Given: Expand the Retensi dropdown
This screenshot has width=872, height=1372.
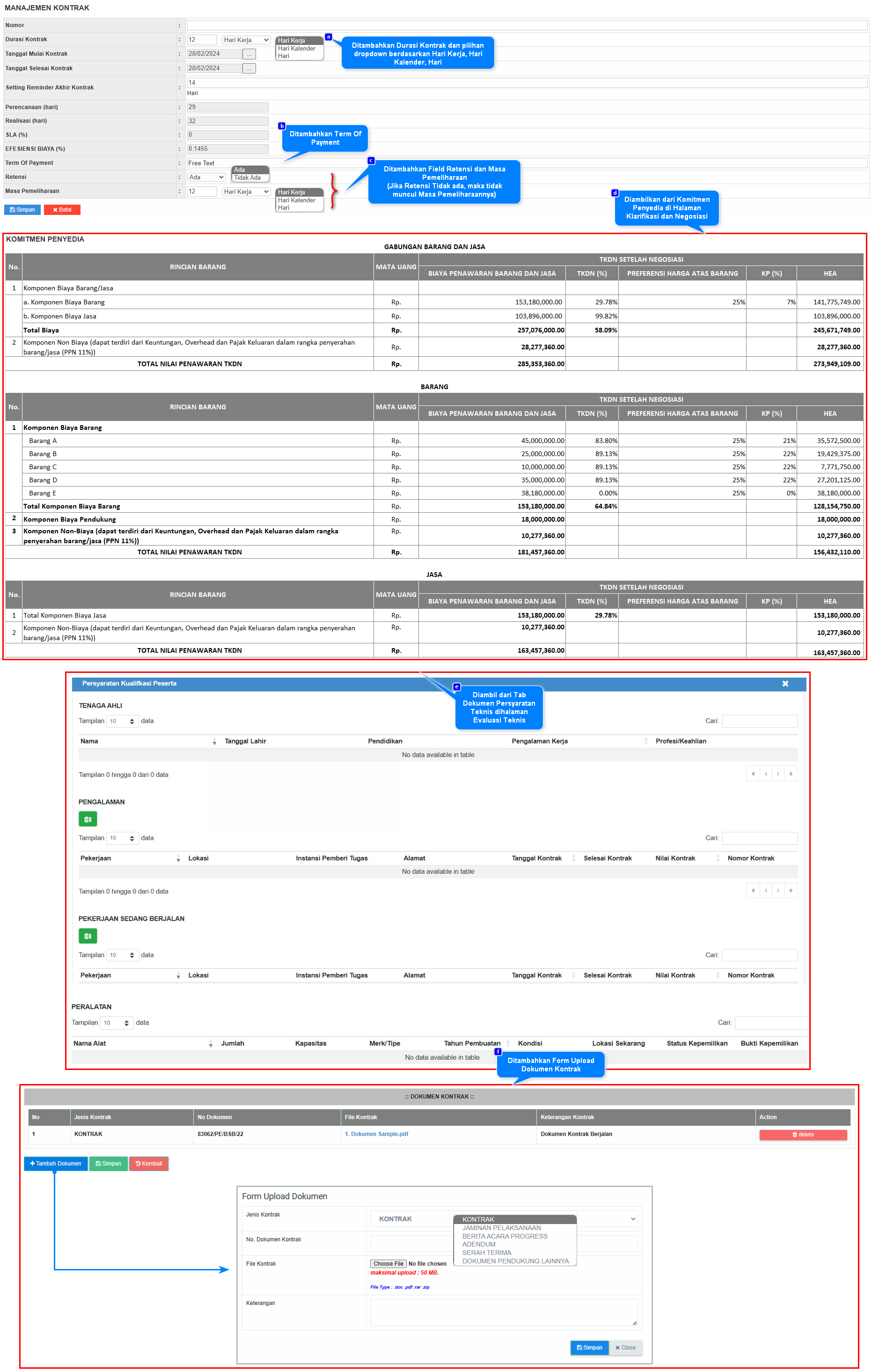Looking at the screenshot, I should (206, 177).
